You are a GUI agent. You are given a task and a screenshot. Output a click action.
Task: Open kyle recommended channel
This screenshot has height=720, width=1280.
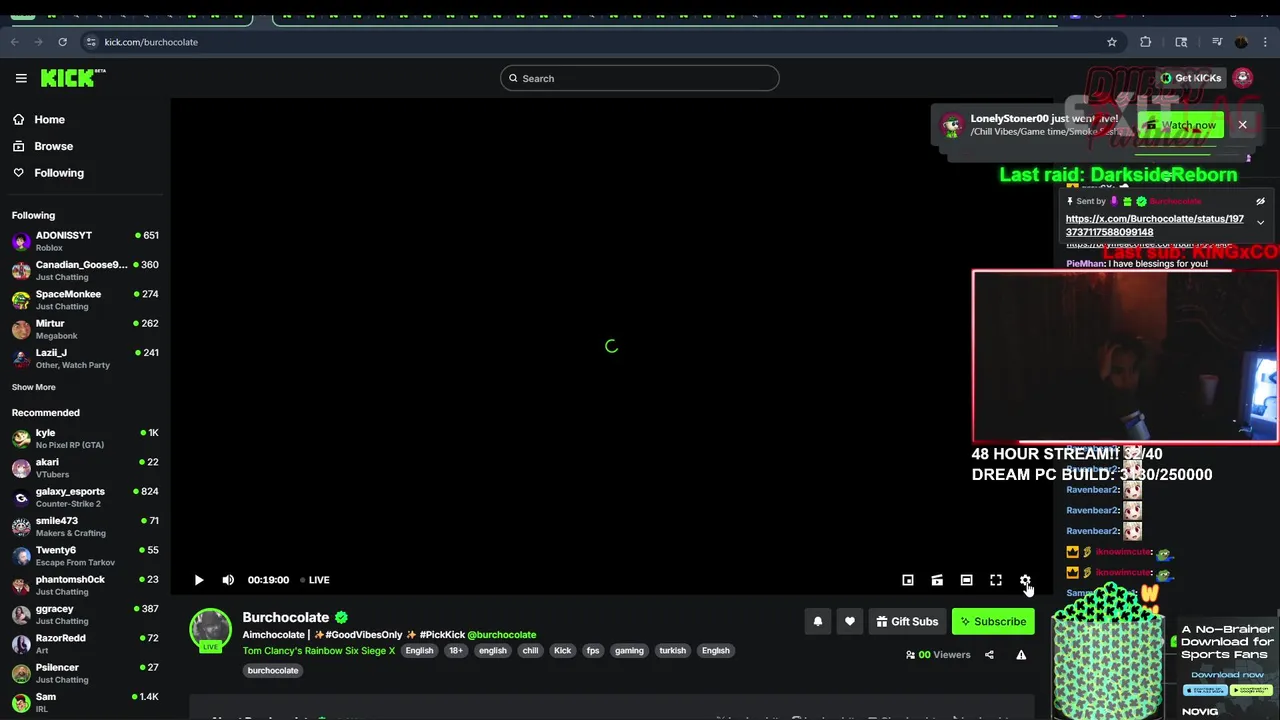click(85, 438)
